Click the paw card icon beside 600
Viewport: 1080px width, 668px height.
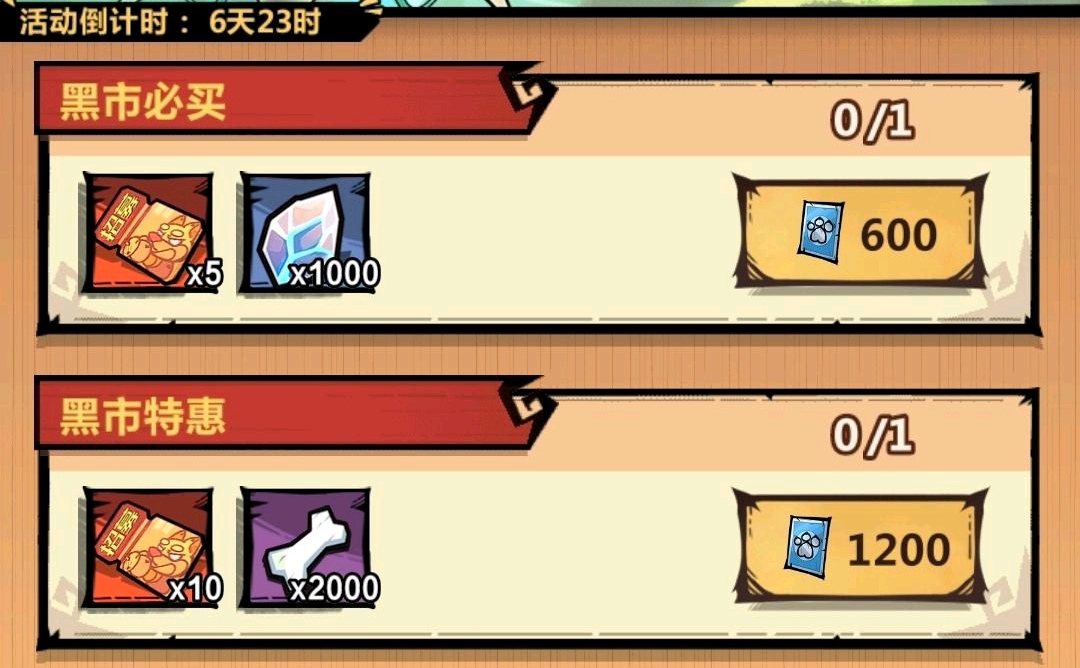(821, 231)
